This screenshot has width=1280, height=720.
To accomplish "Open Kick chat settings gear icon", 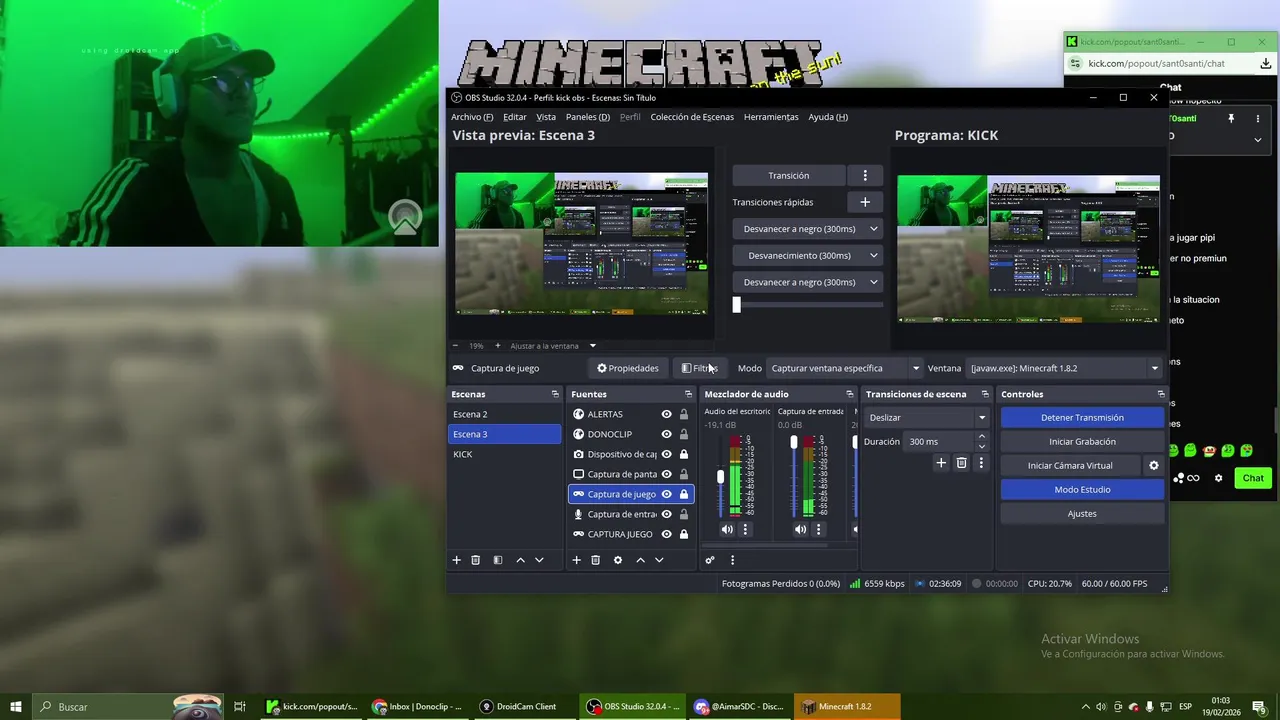I will [x=1218, y=478].
